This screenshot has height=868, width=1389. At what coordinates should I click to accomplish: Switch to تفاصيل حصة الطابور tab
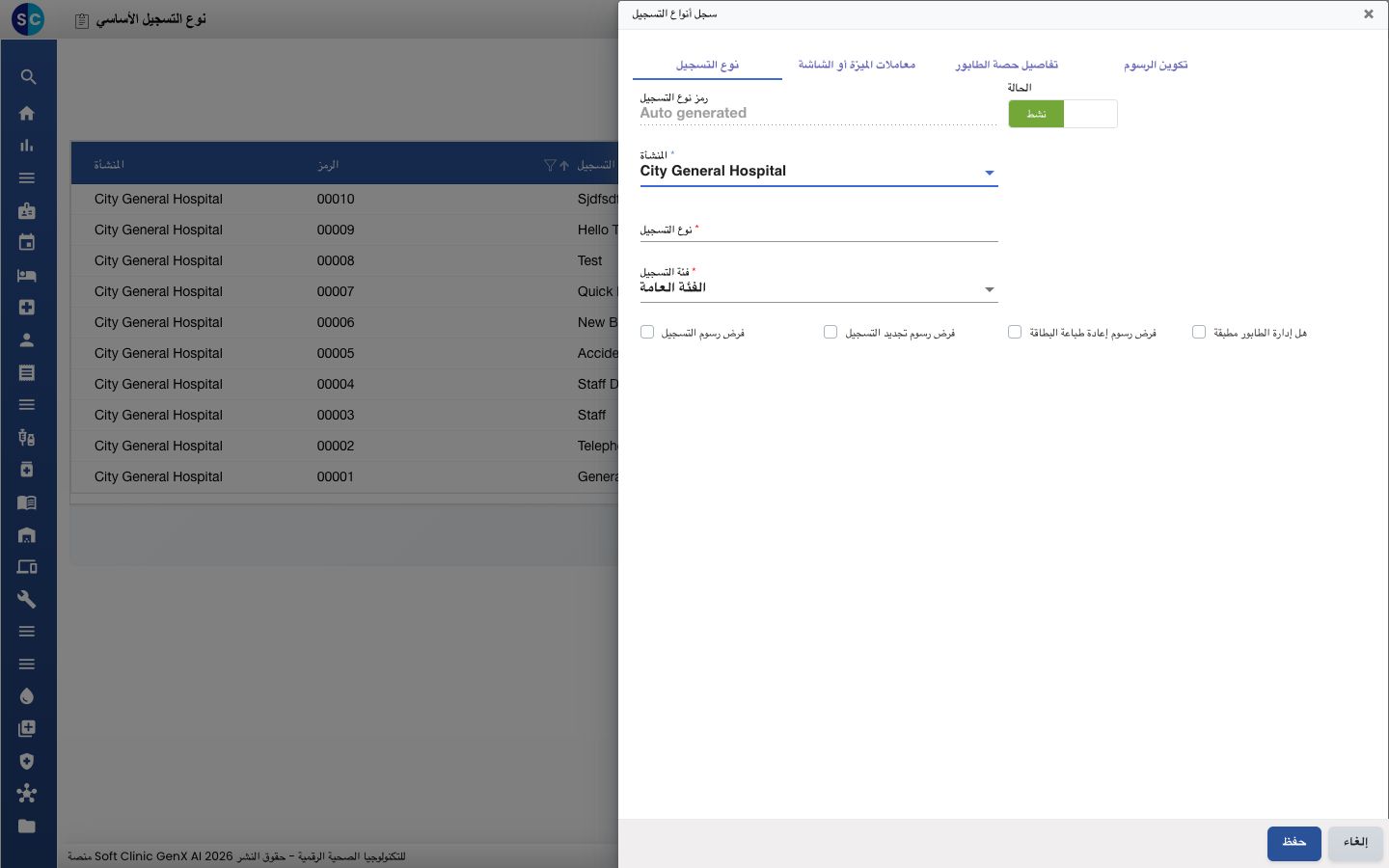click(x=1006, y=65)
